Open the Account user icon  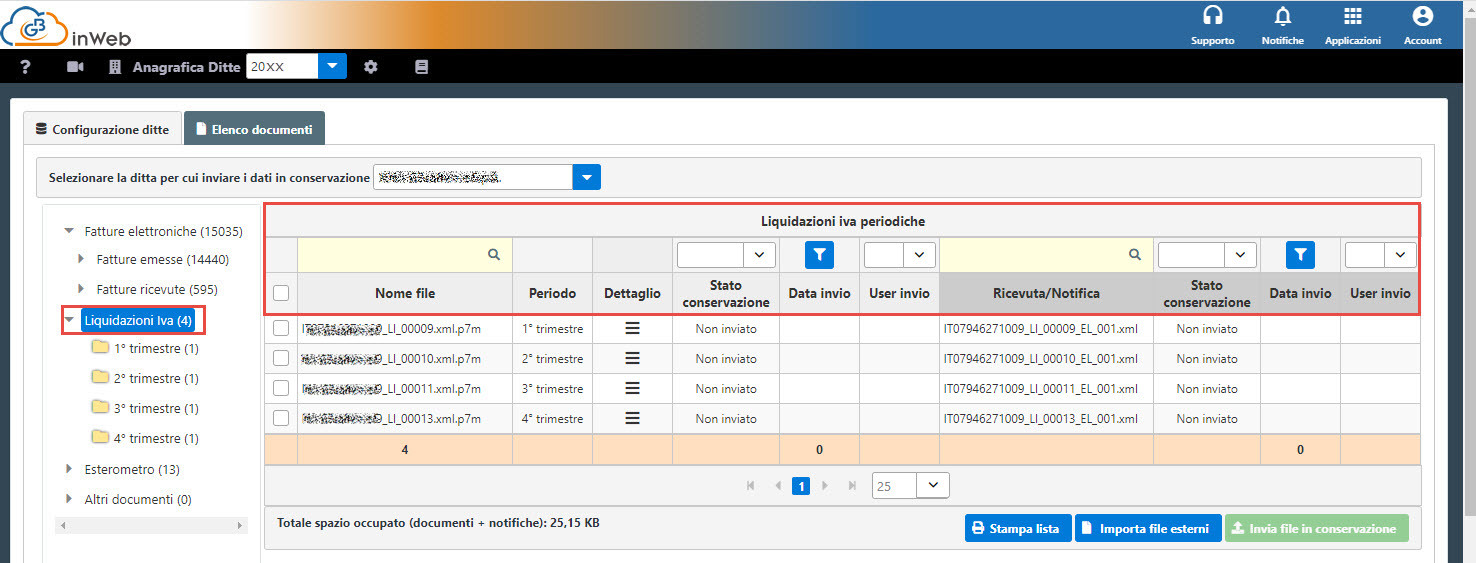point(1422,17)
